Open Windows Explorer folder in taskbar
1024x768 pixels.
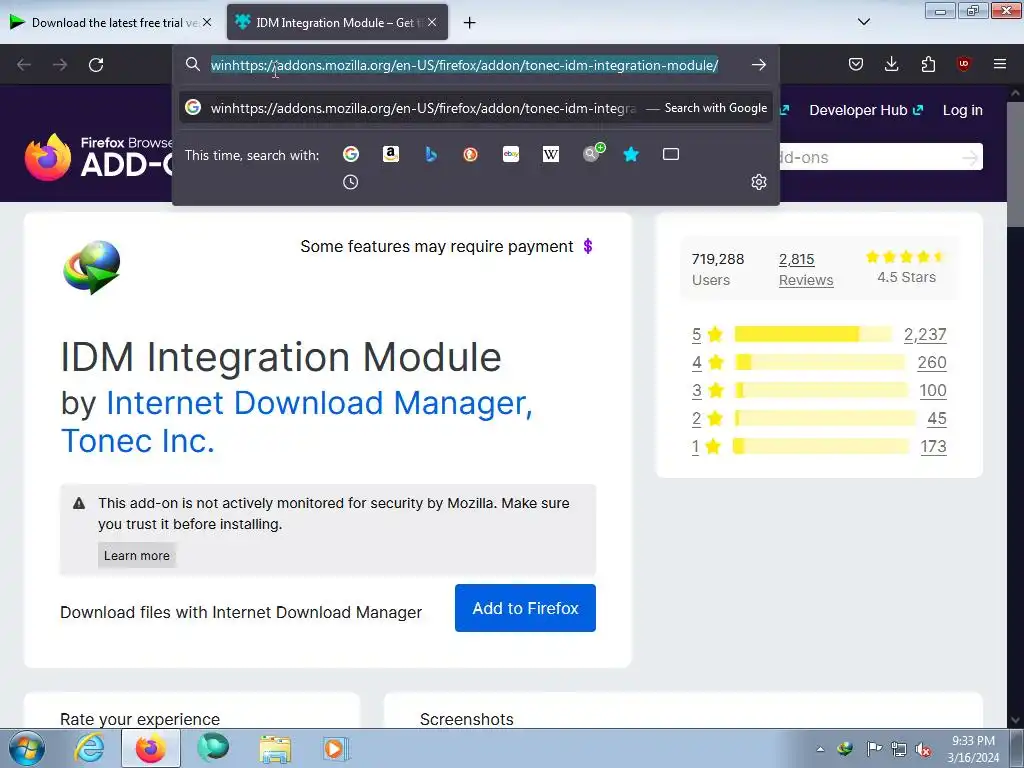(x=275, y=749)
